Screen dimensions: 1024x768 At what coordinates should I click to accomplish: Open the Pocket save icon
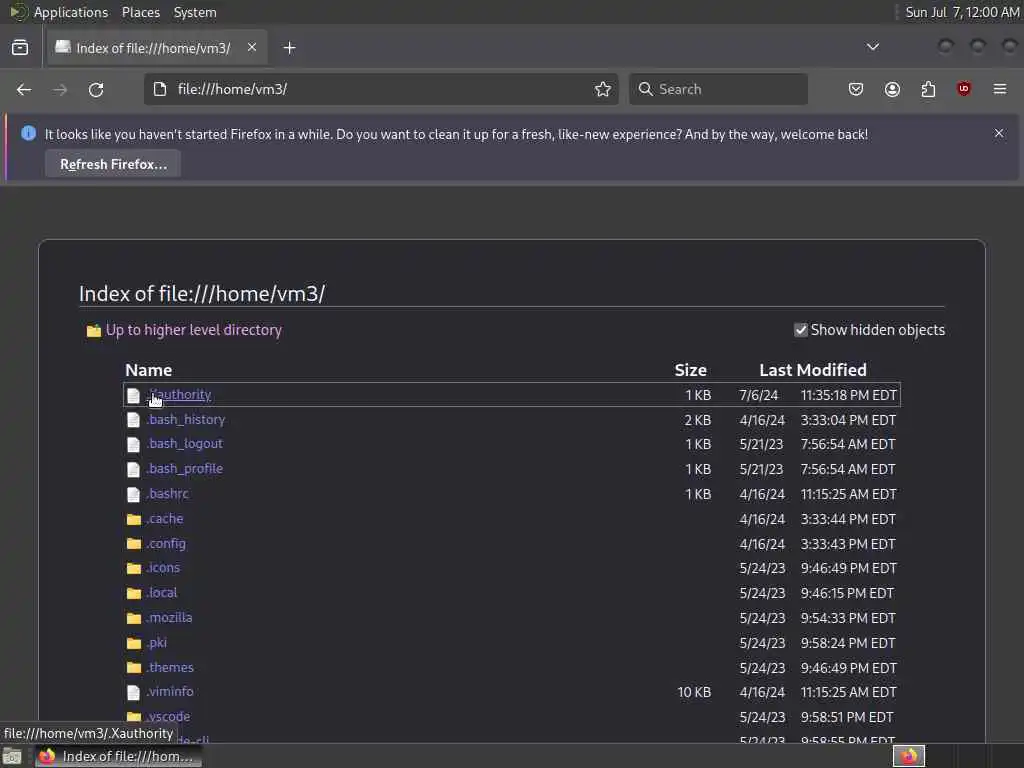click(x=856, y=89)
